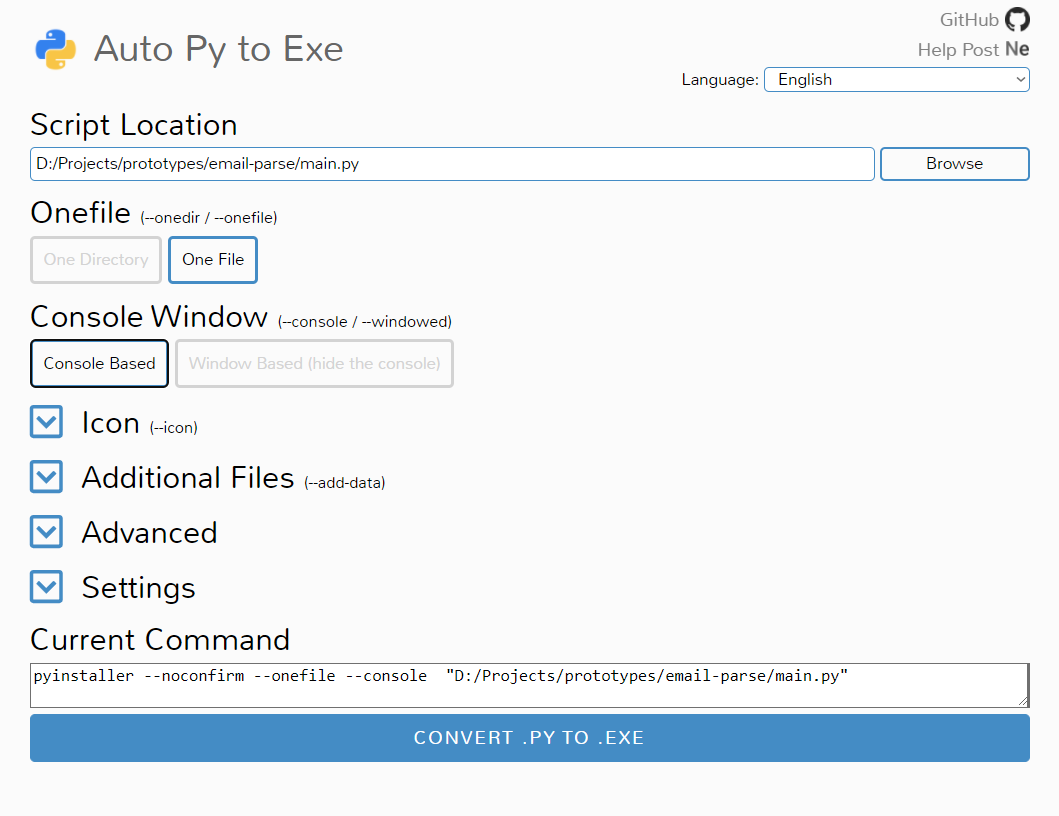This screenshot has height=816, width=1059.
Task: Click the Advanced heading text
Action: 149,533
